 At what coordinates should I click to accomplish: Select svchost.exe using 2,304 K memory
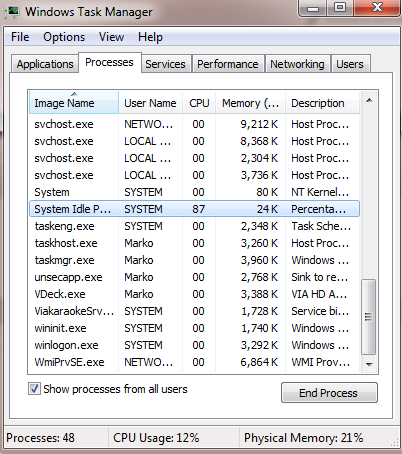click(194, 158)
